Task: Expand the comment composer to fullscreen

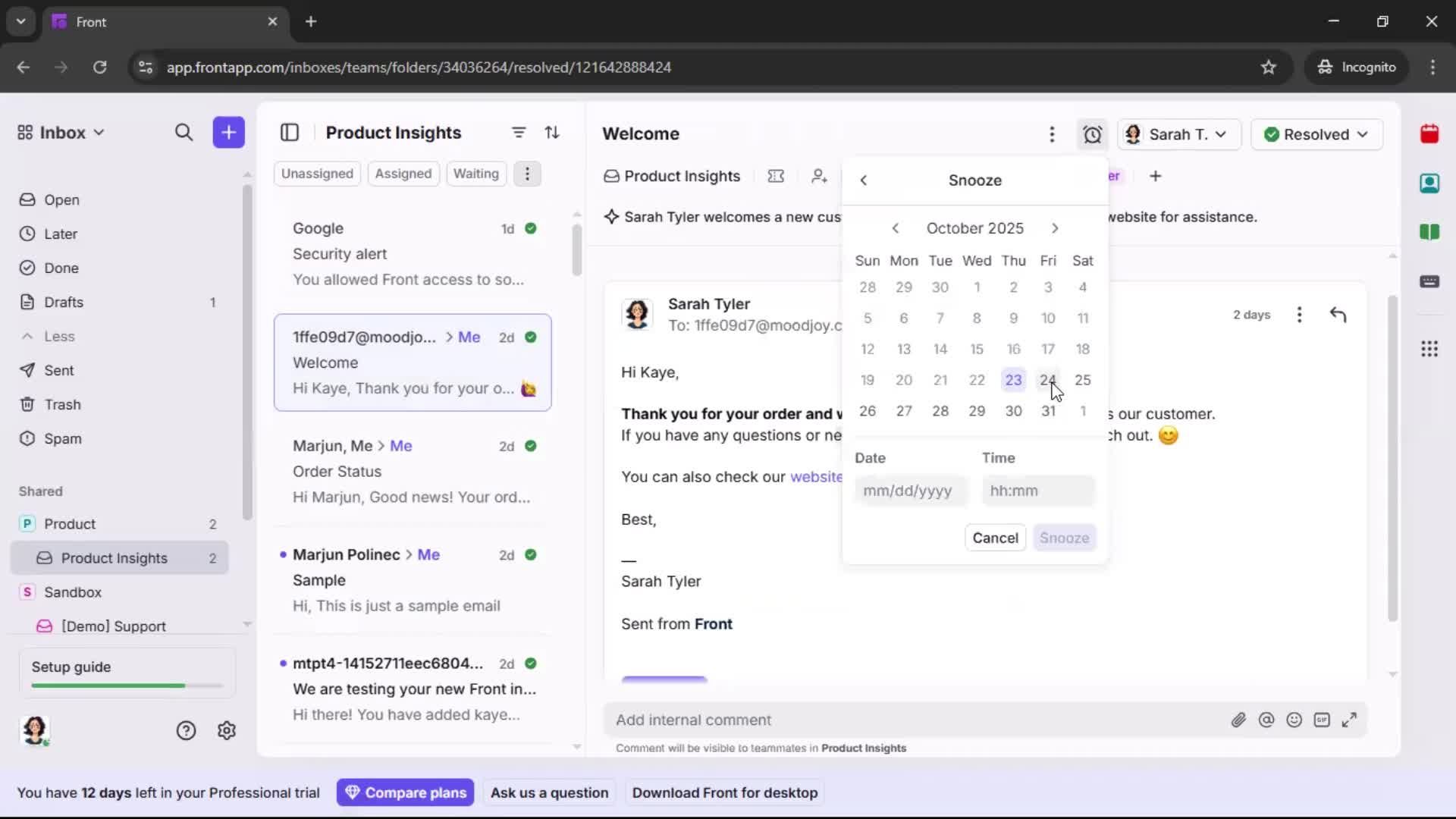Action: coord(1351,720)
